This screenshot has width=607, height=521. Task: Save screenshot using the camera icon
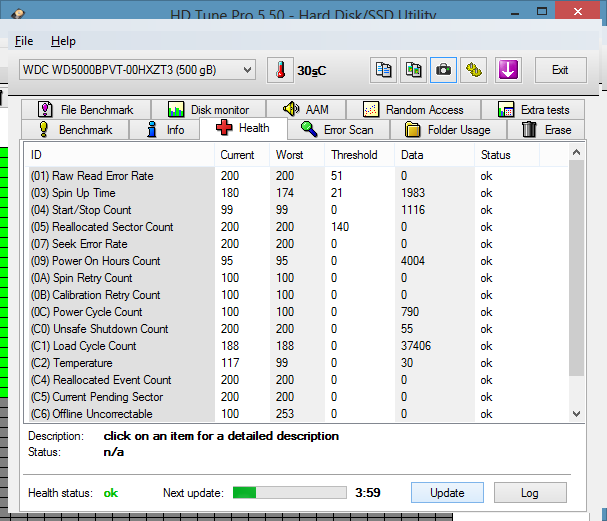coord(443,70)
